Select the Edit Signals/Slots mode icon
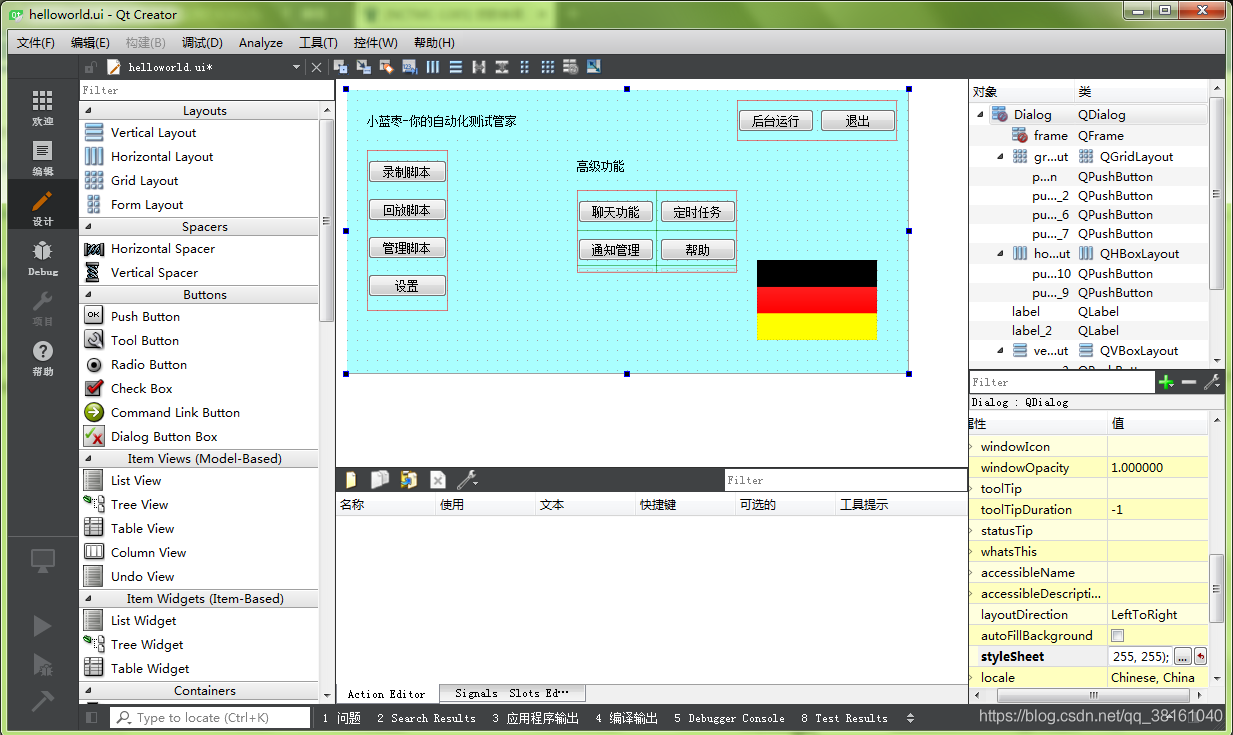The image size is (1233, 735). point(363,66)
